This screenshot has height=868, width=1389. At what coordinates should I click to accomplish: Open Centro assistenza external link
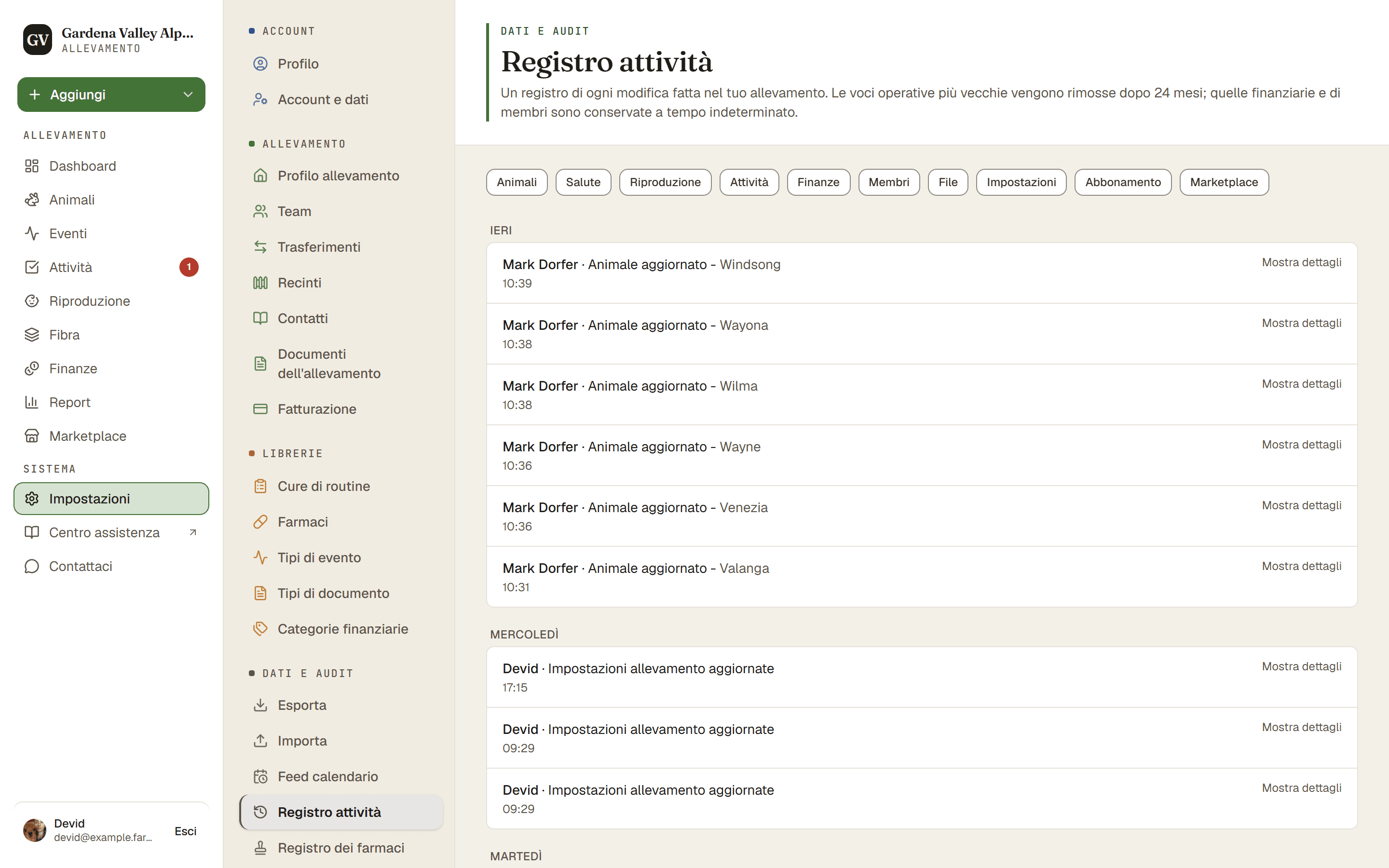coord(111,533)
